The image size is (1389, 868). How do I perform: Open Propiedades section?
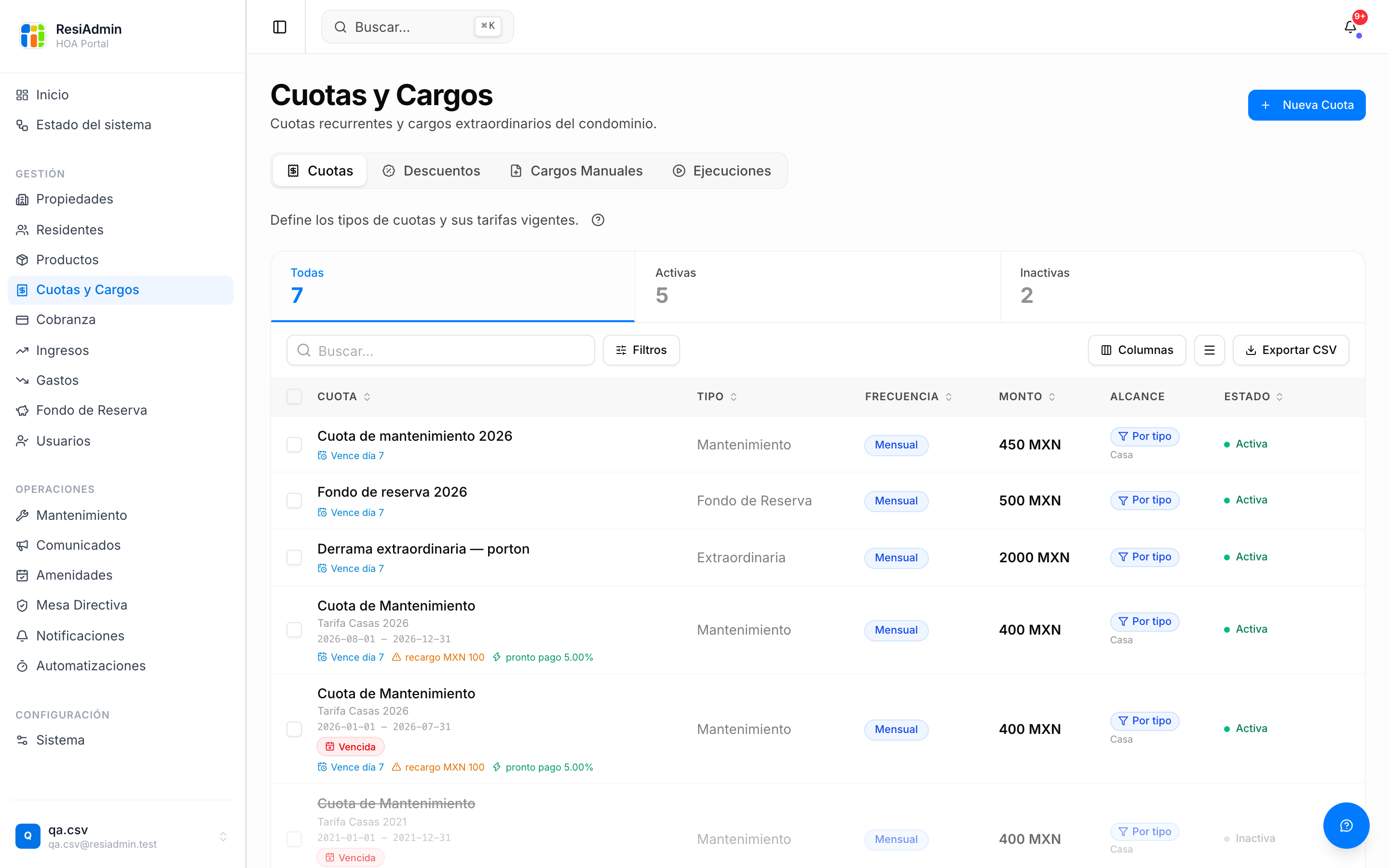(121, 199)
